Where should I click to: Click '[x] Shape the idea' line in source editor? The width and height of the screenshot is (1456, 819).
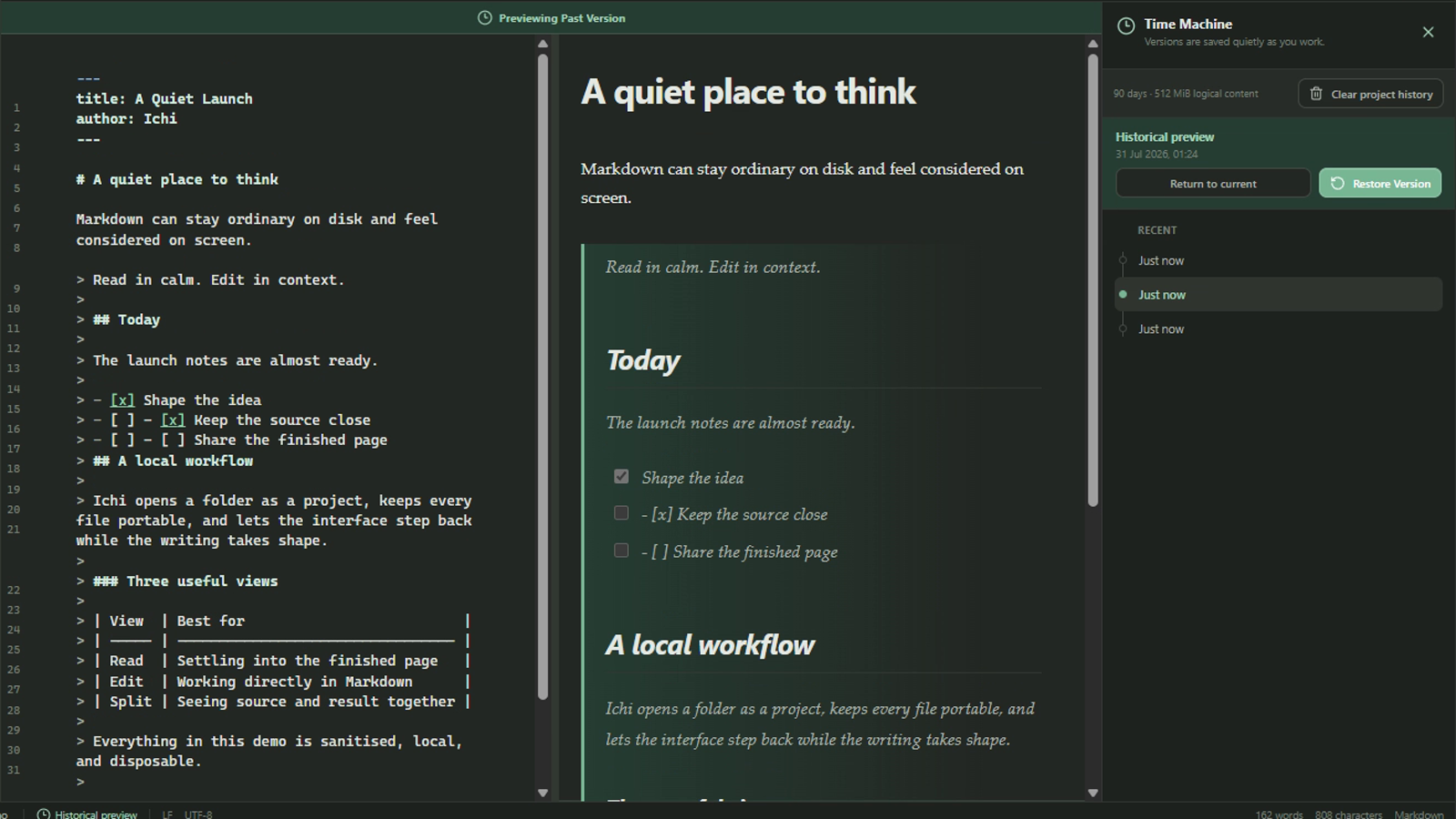click(x=169, y=399)
